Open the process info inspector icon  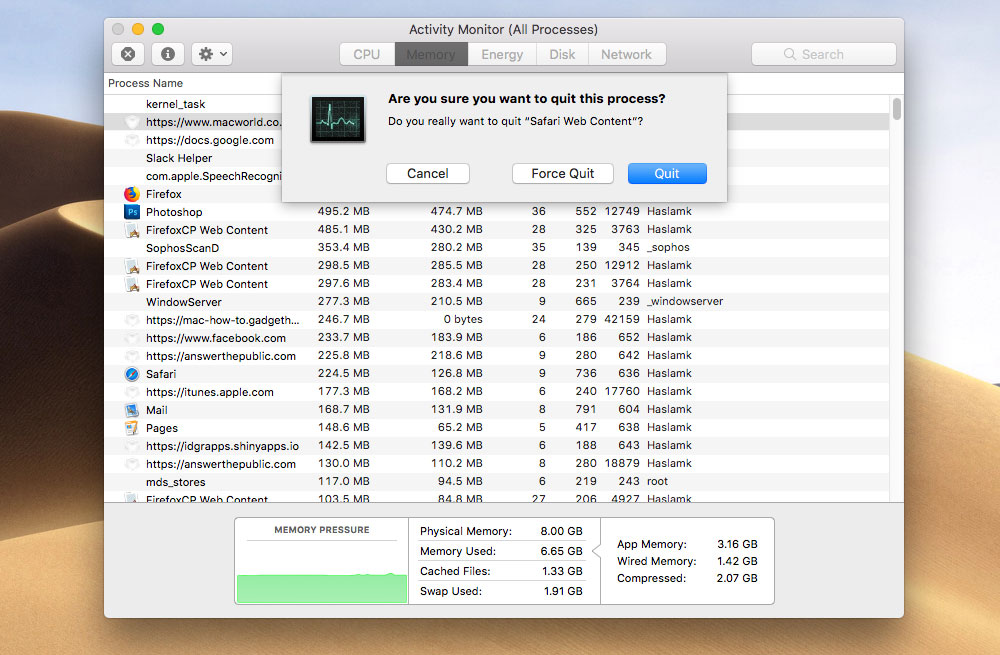168,54
